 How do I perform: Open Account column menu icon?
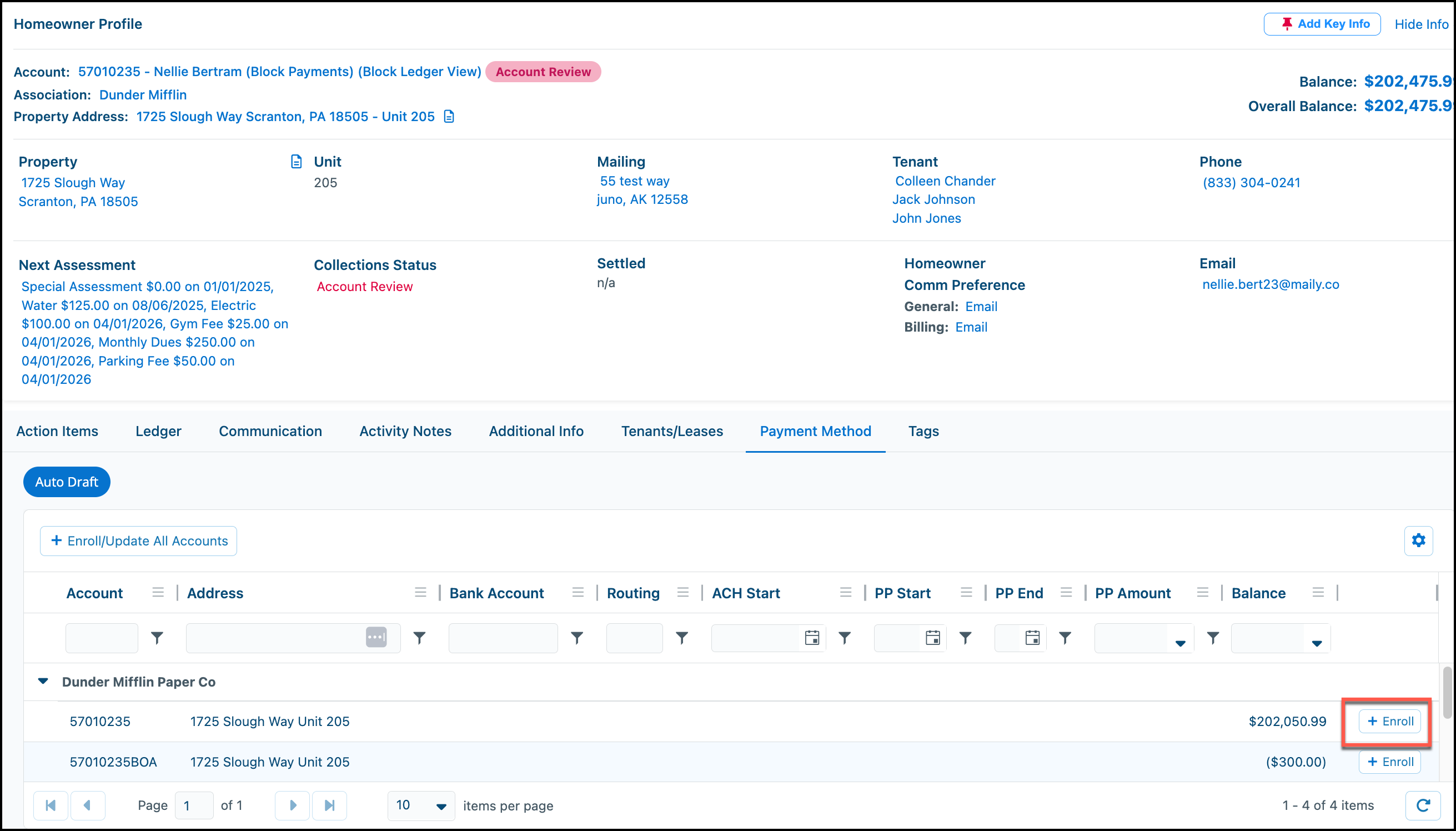click(158, 593)
